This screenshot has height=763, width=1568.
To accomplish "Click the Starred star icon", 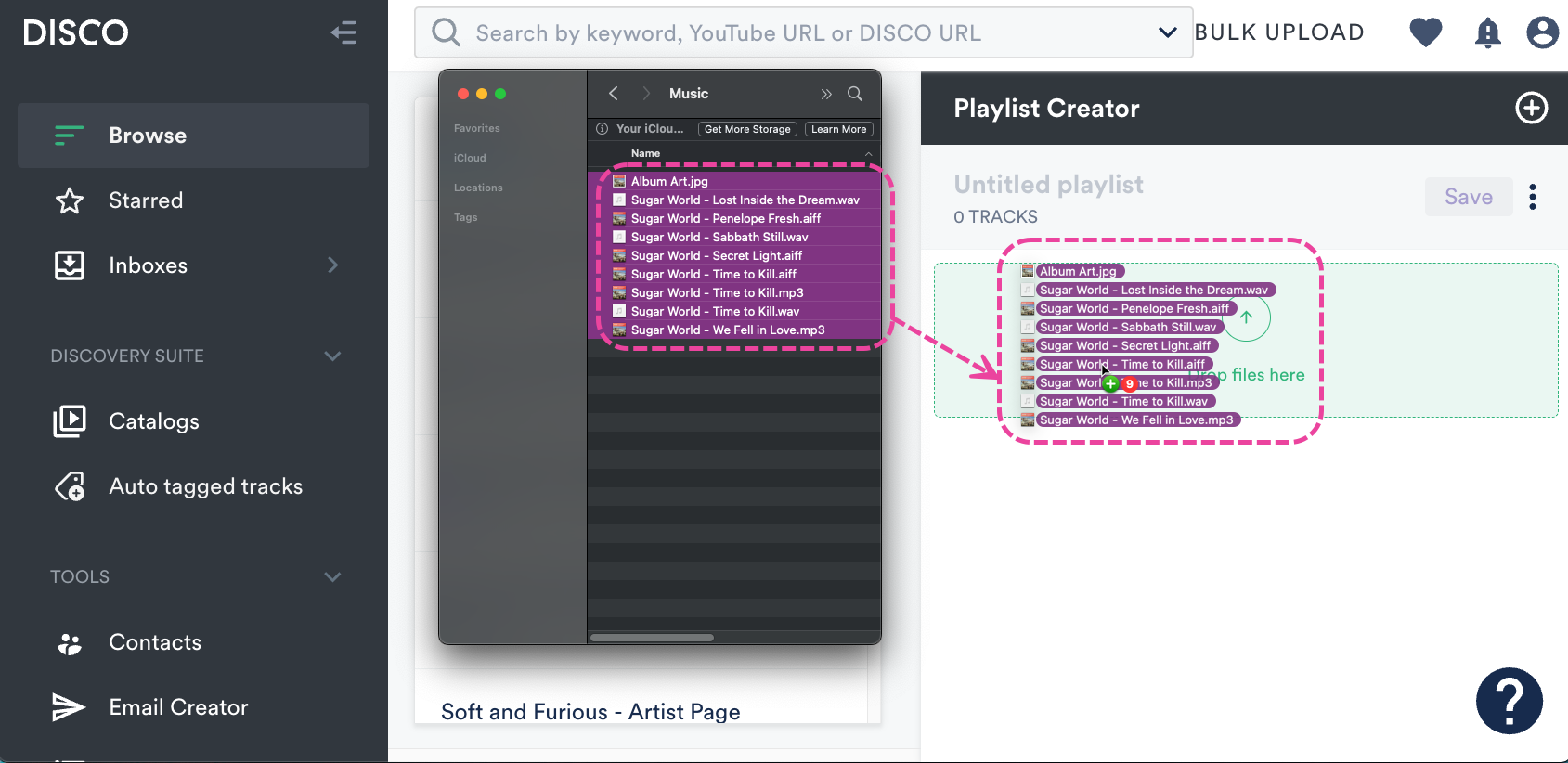I will (70, 200).
